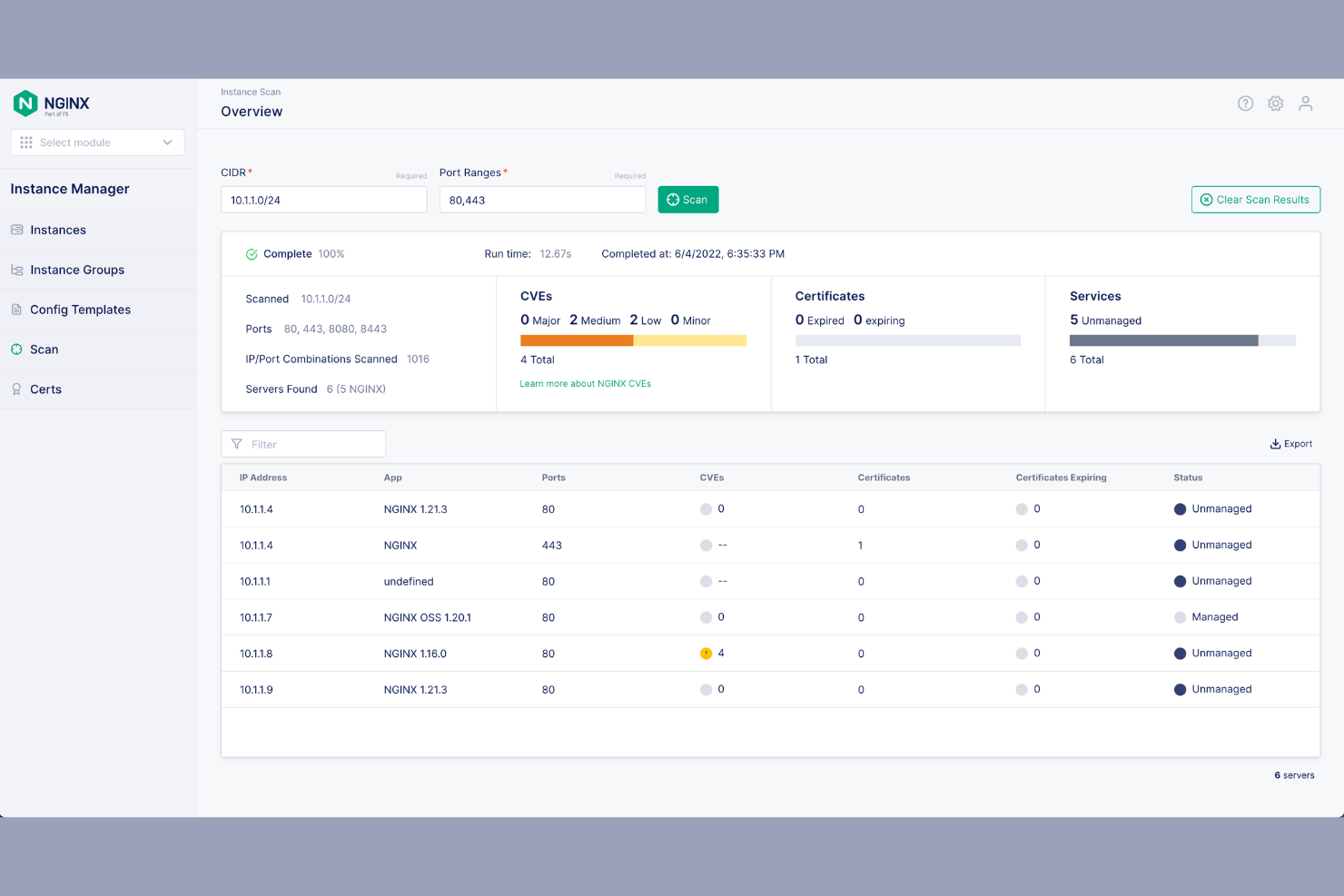Screen dimensions: 1344x896
Task: Click the yellow CVE warning icon for 10.1.1.8
Action: (706, 654)
